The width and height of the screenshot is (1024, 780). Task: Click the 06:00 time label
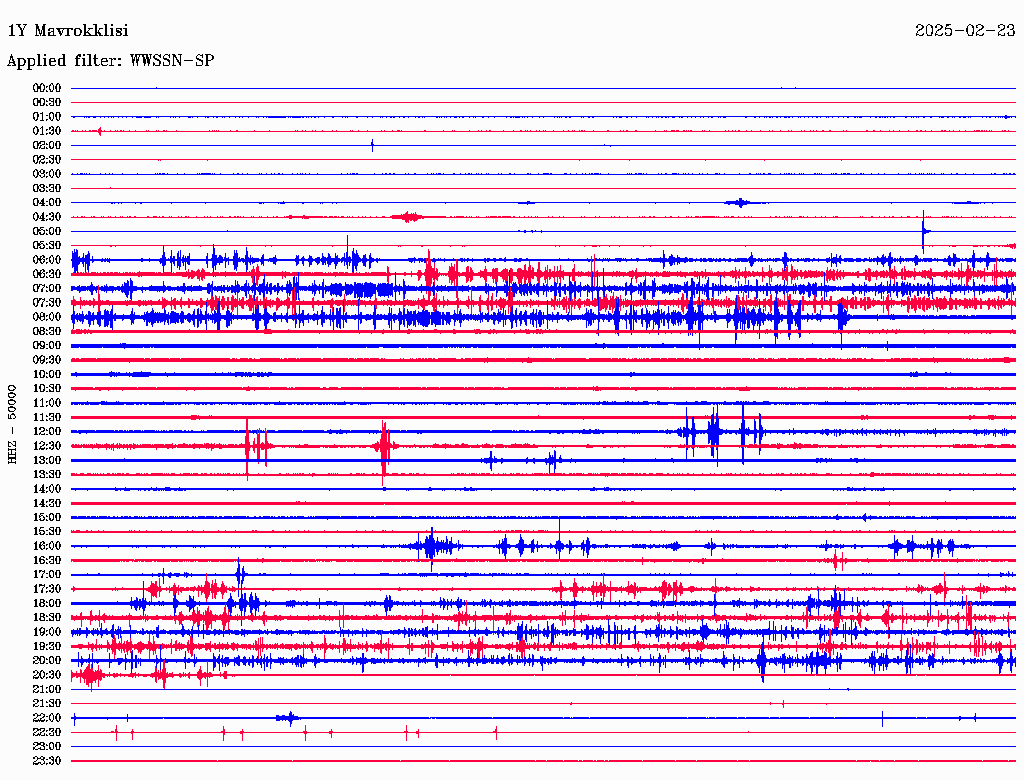[46, 260]
